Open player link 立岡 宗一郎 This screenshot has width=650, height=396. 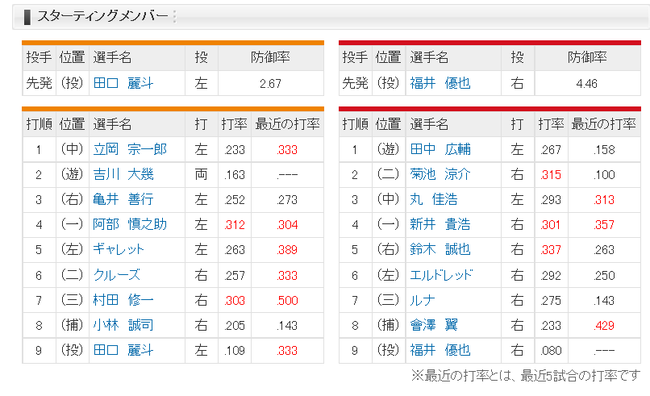point(130,149)
